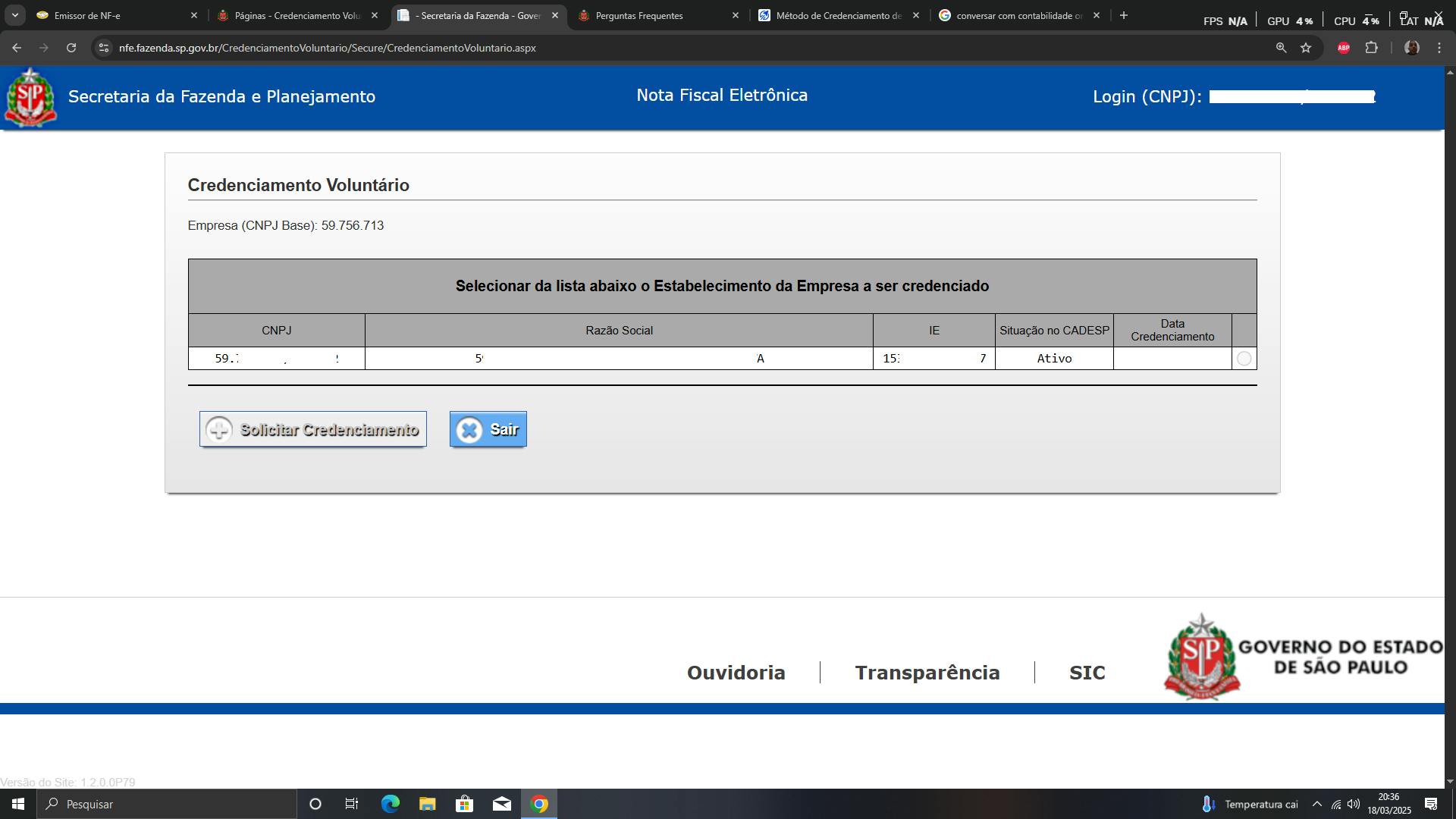Reload the page with the browser refresh icon

71,48
